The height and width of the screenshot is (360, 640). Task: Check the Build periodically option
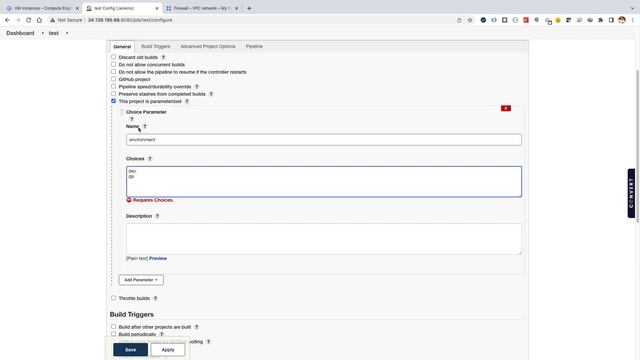[113, 334]
